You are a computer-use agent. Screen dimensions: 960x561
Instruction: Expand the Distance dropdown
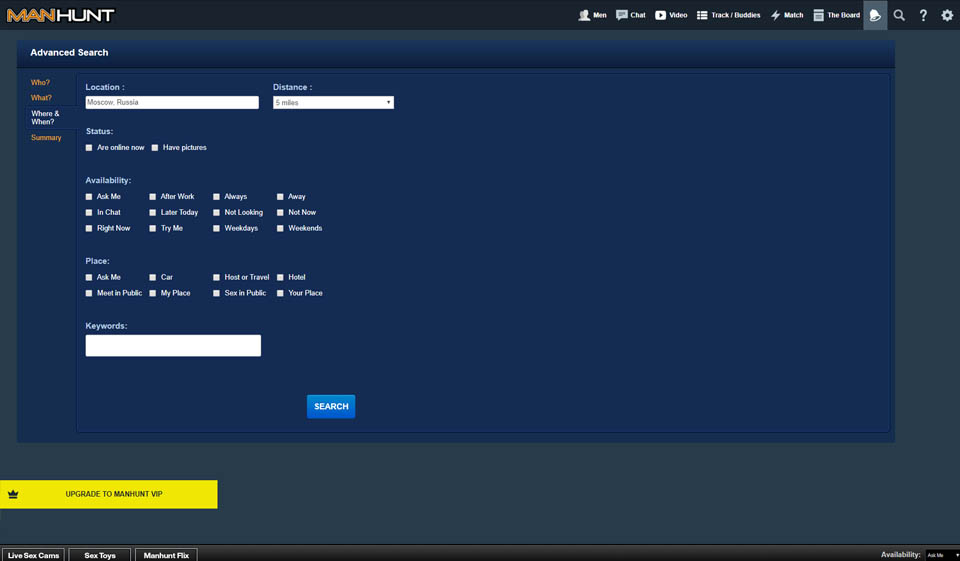click(333, 103)
